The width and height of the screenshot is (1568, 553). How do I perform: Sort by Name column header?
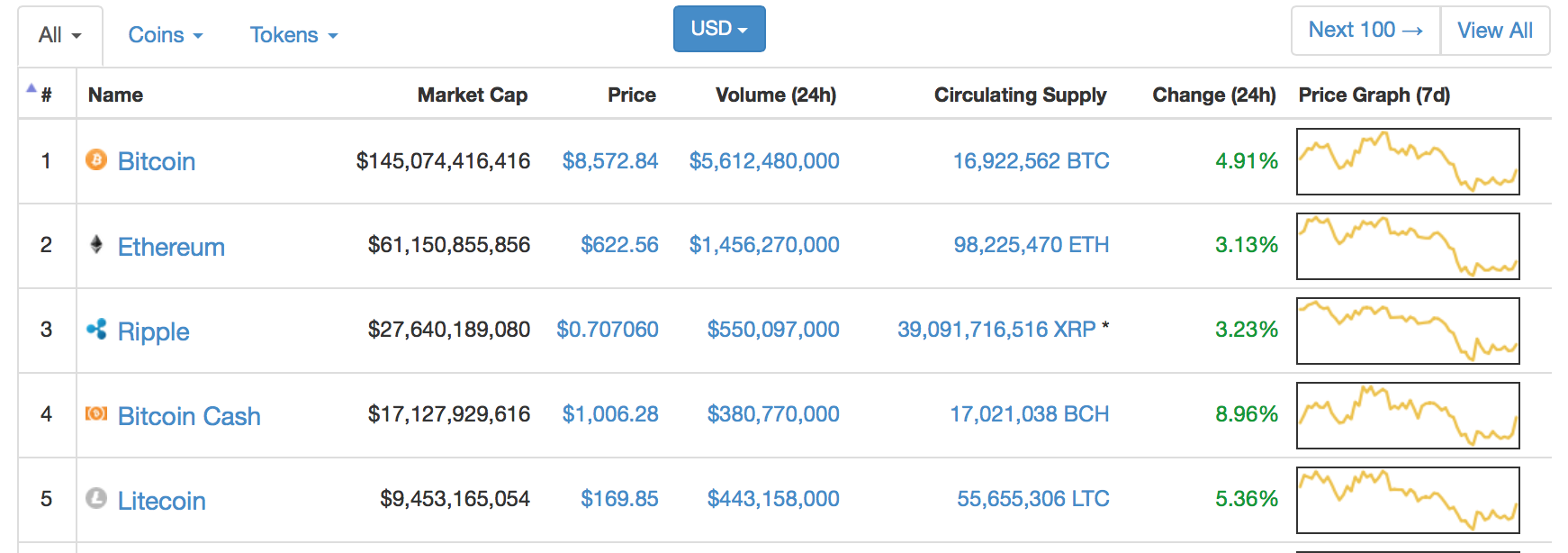[x=115, y=95]
